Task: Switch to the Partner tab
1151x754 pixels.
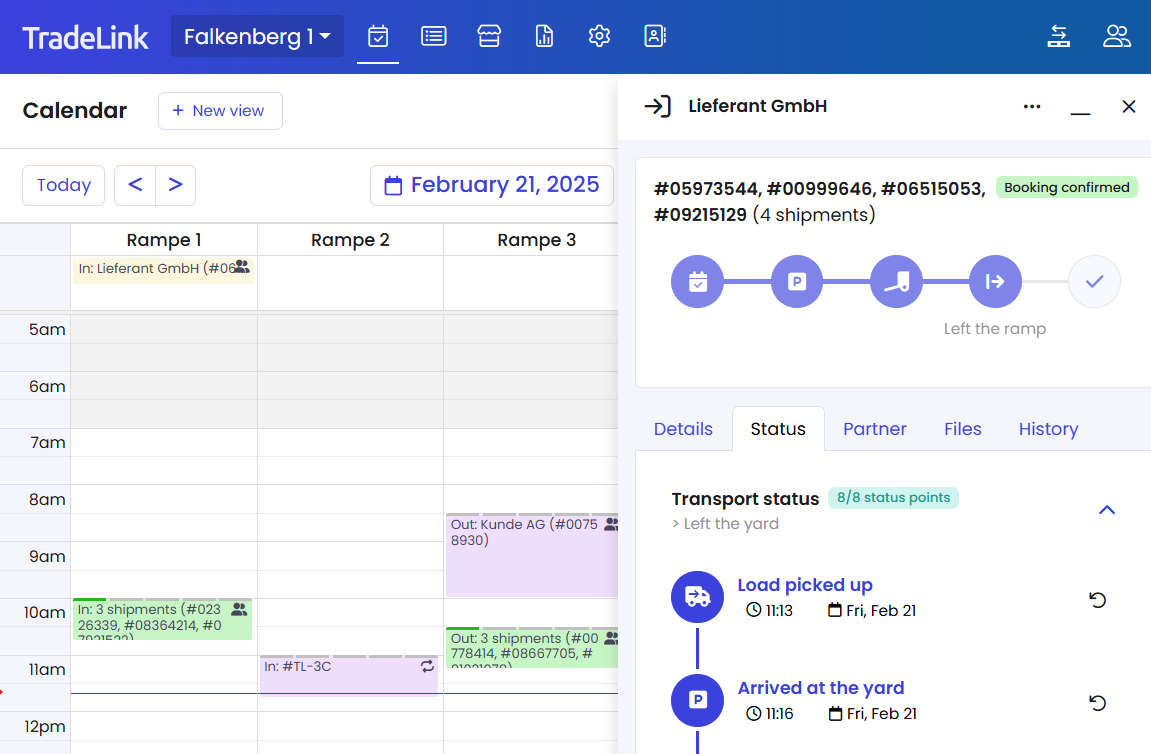Action: 874,429
